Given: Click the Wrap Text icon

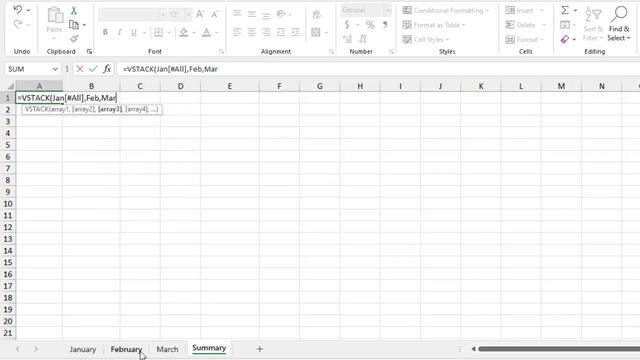Looking at the screenshot, I should [316, 15].
